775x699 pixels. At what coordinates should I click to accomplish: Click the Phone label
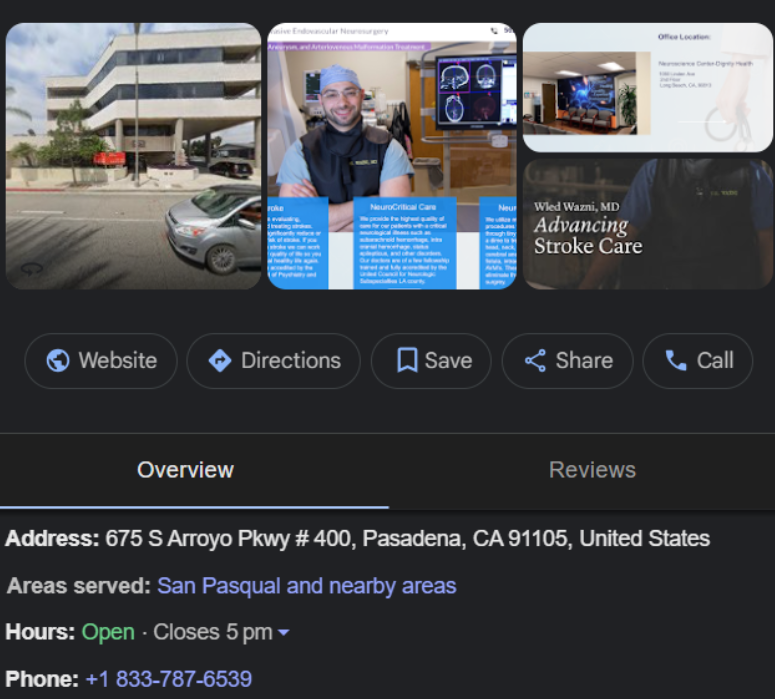pyautogui.click(x=42, y=679)
